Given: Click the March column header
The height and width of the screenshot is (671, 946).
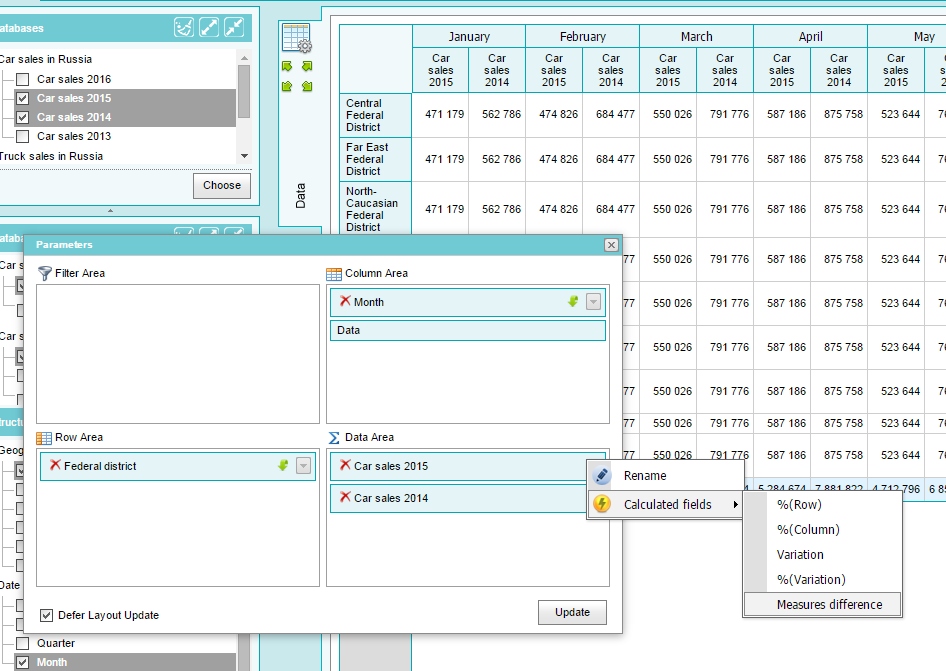Looking at the screenshot, I should coord(697,36).
